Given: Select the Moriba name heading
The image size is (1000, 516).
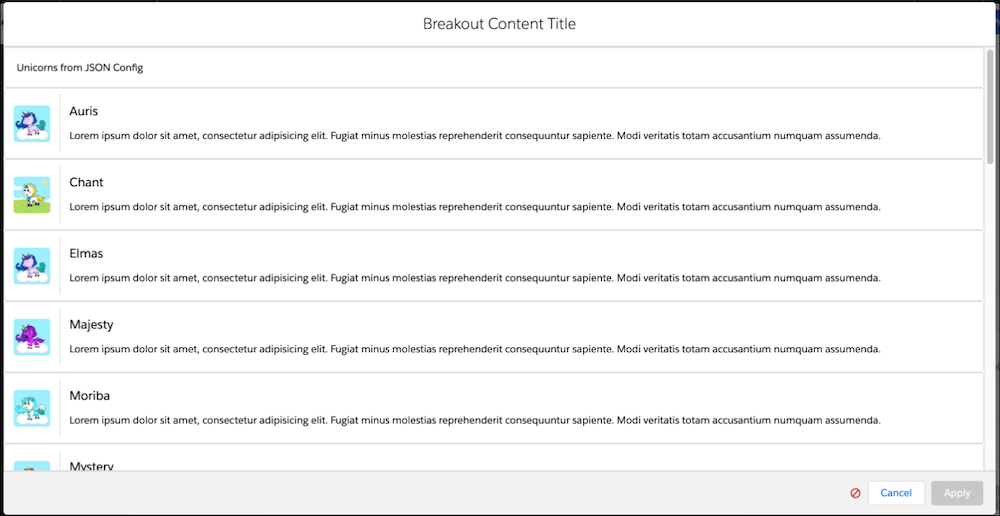Looking at the screenshot, I should pyautogui.click(x=89, y=395).
